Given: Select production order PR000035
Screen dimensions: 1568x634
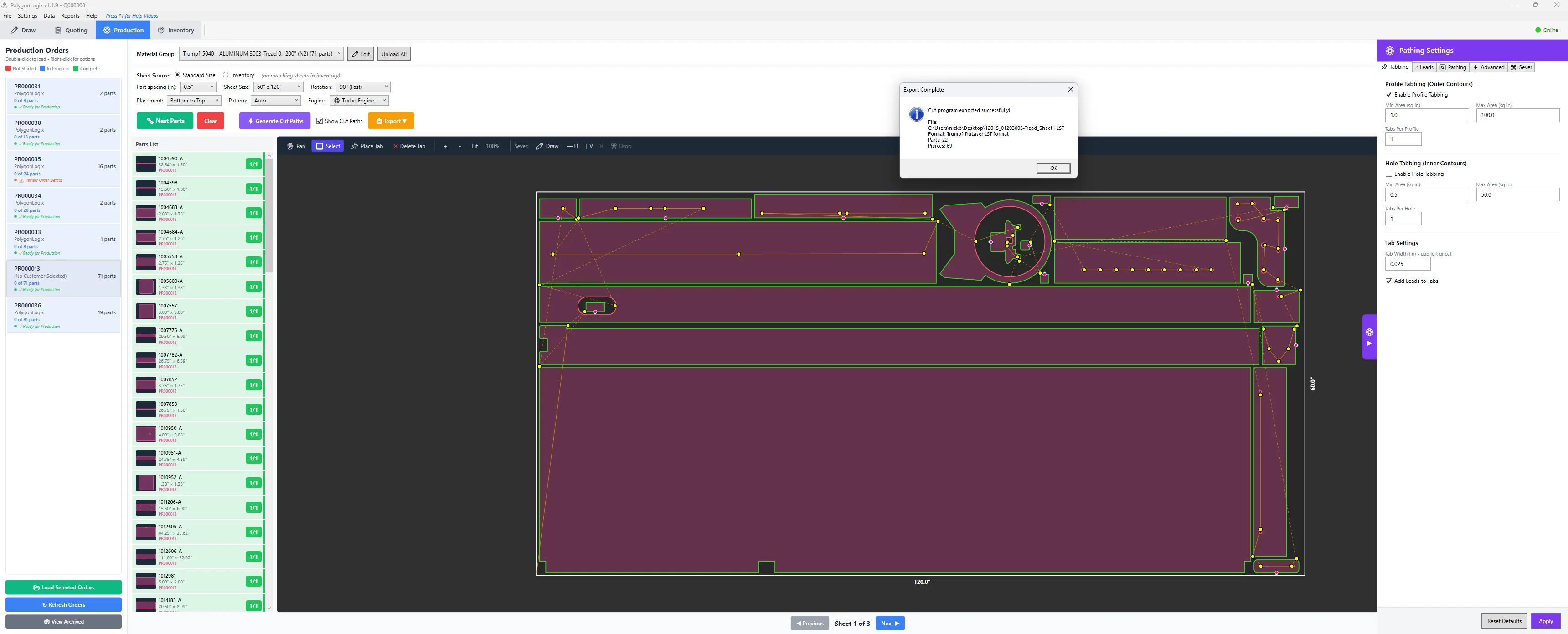Looking at the screenshot, I should (x=63, y=169).
